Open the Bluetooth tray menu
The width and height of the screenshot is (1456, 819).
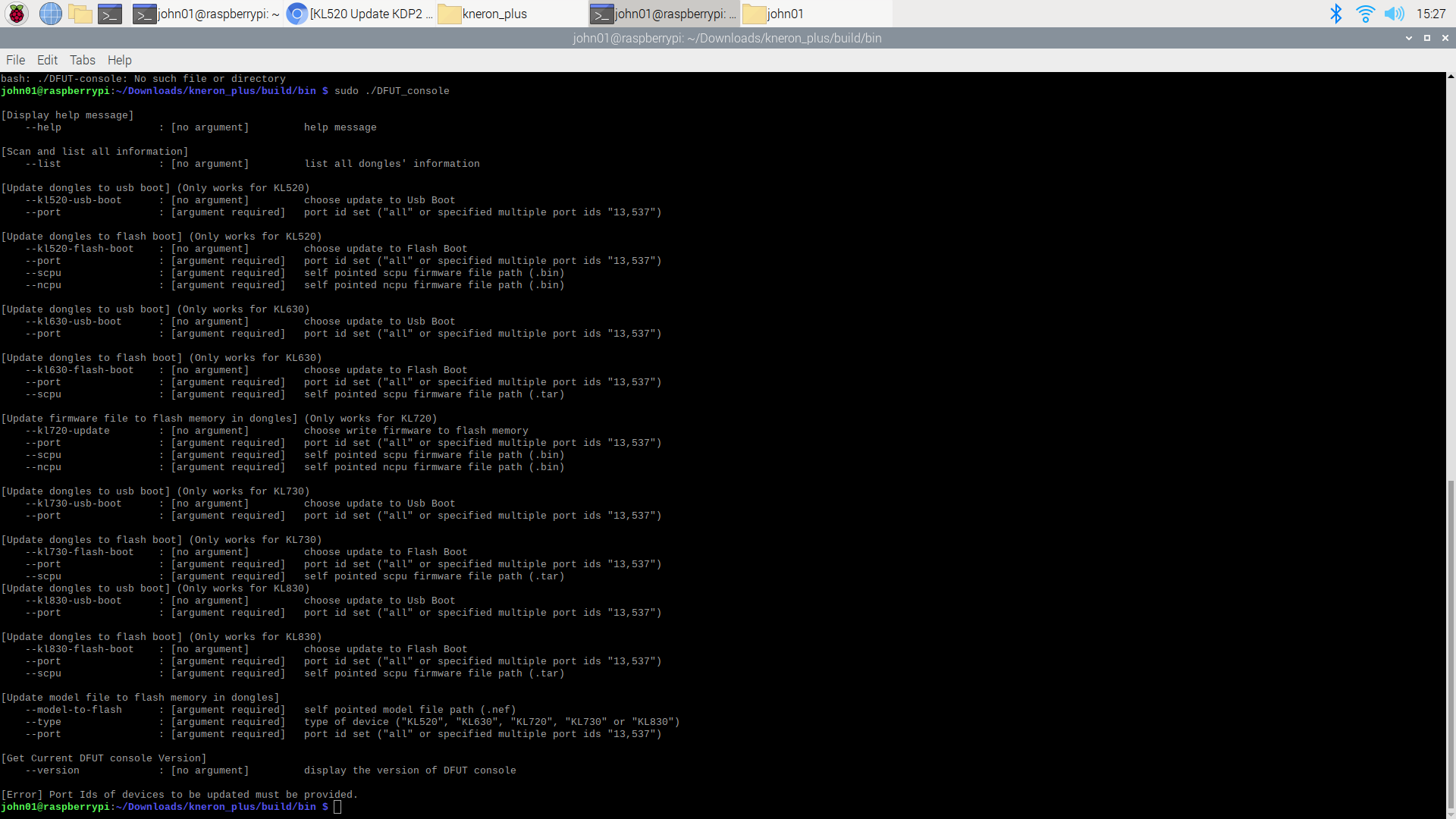(1336, 14)
